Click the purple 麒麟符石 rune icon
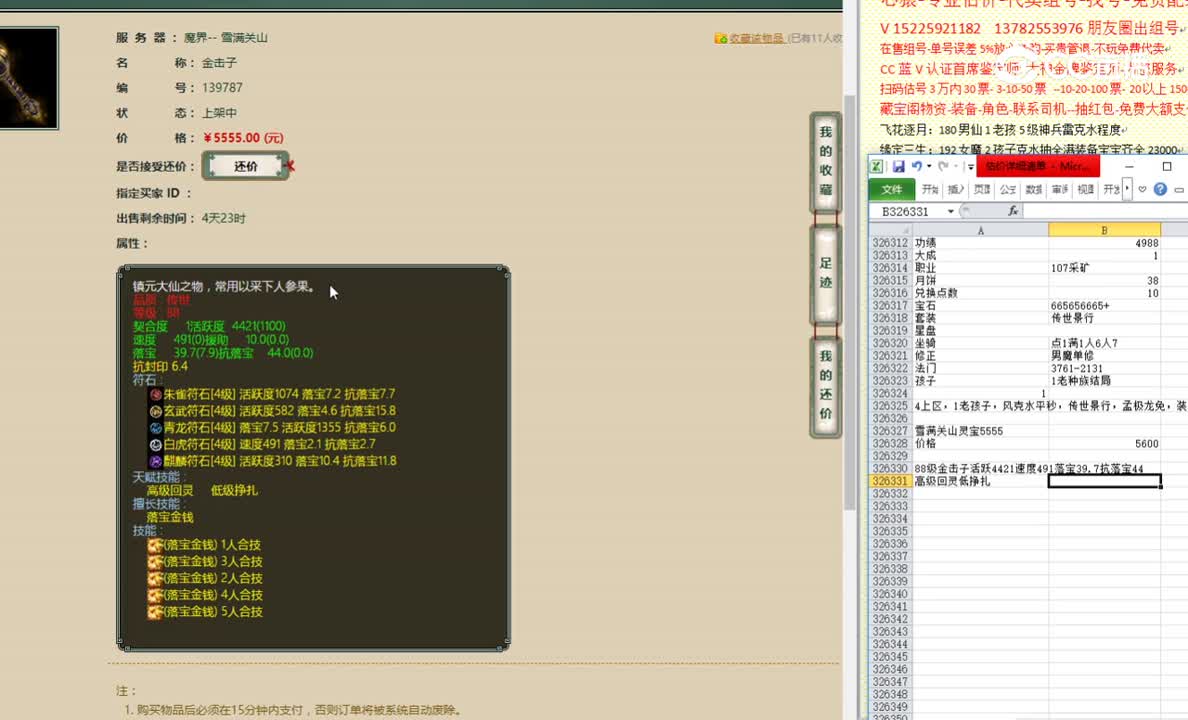Image resolution: width=1188 pixels, height=720 pixels. (x=158, y=461)
